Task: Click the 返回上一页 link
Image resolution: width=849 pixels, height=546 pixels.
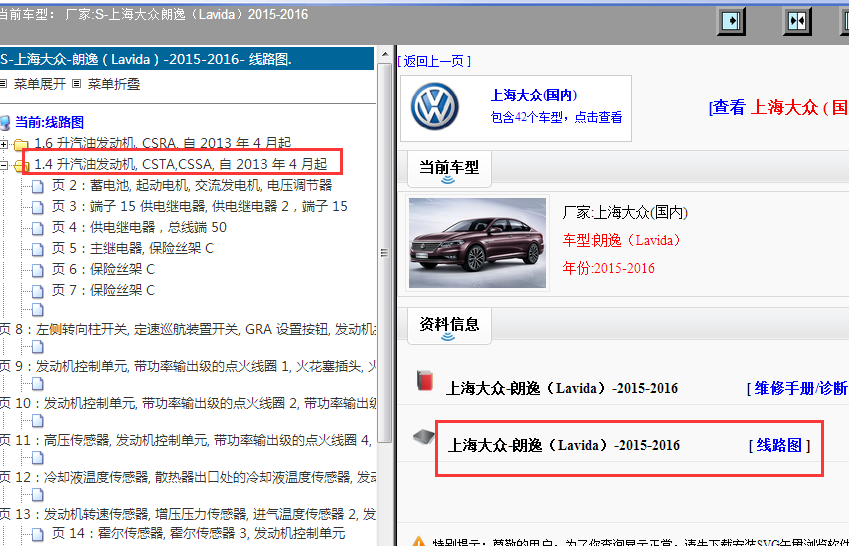Action: point(434,62)
